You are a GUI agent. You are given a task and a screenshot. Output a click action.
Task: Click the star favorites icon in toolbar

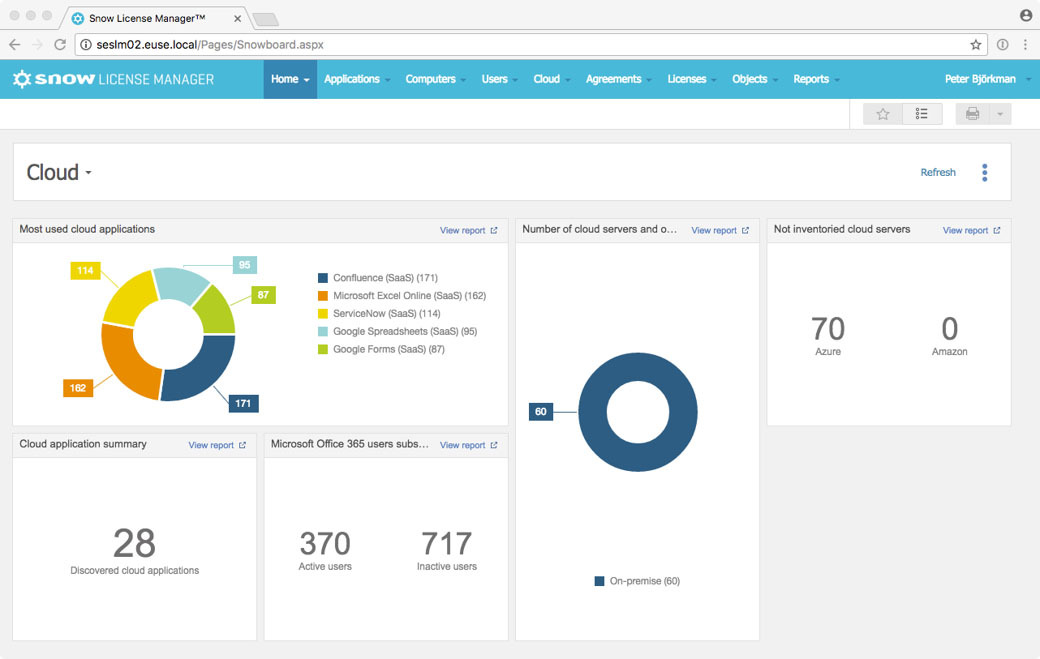(x=883, y=114)
